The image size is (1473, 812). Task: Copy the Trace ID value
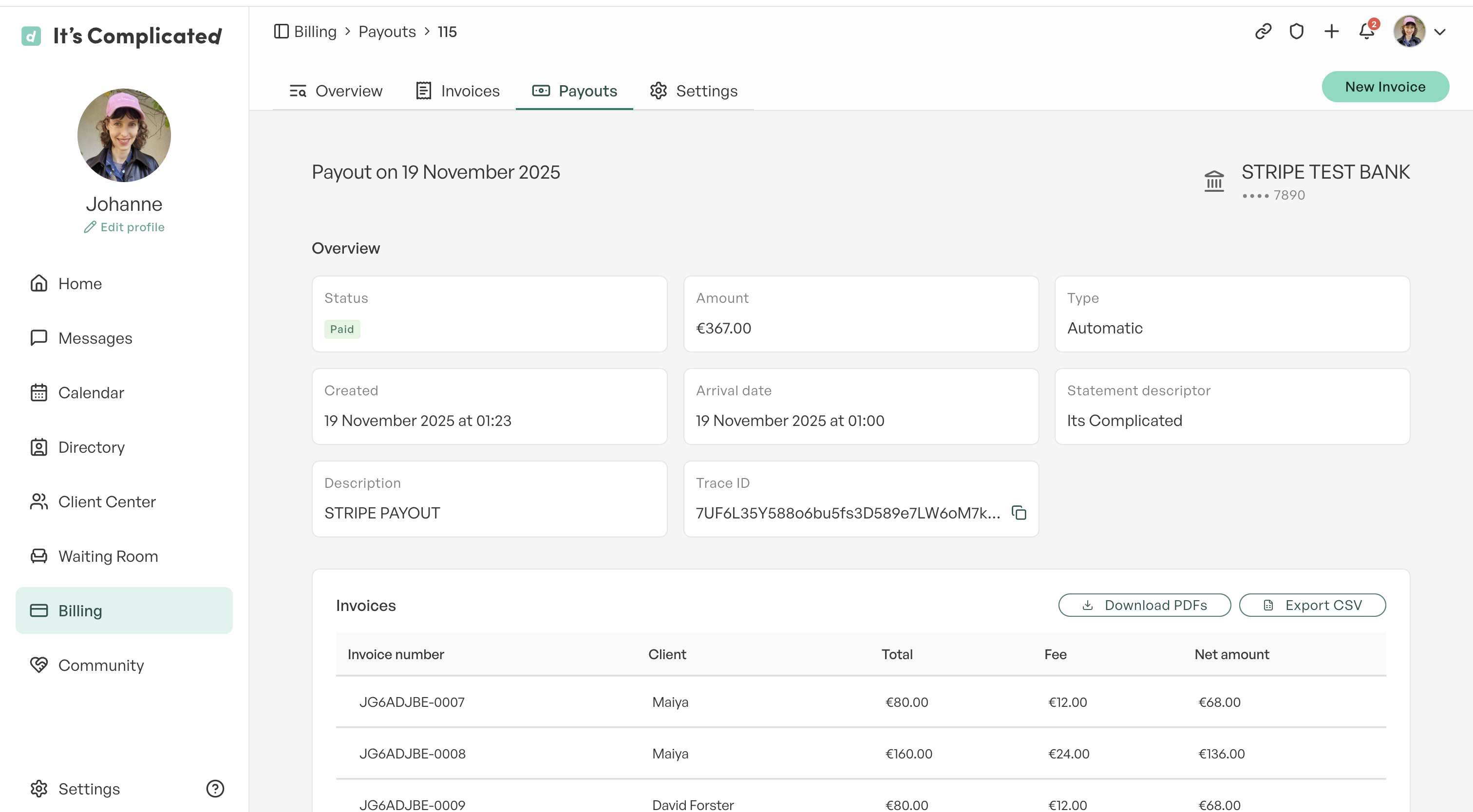tap(1019, 513)
